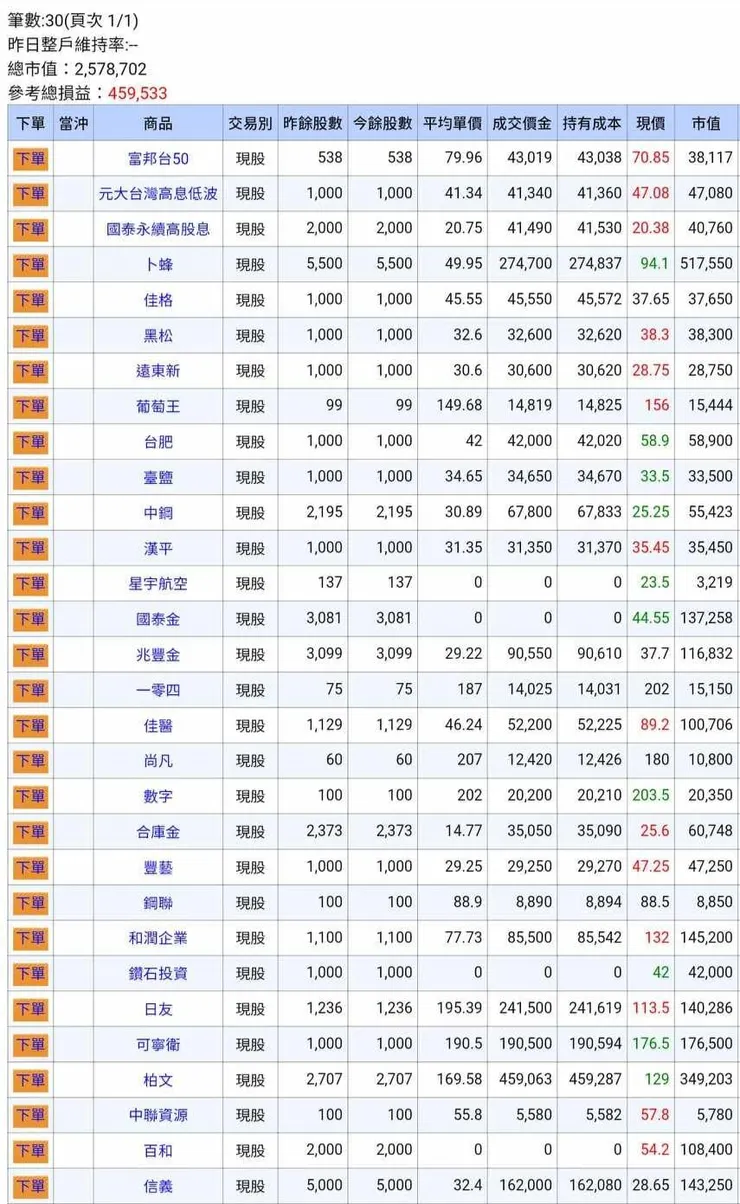This screenshot has height=1204, width=740.
Task: Click the 持有成本 column header
Action: coord(591,123)
